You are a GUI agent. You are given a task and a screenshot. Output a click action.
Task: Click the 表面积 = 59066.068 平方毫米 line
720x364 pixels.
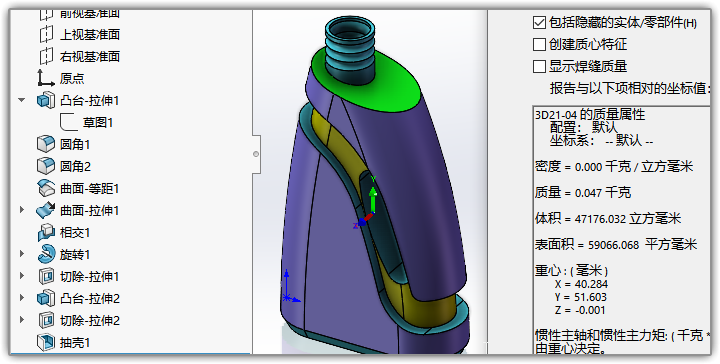(x=616, y=245)
